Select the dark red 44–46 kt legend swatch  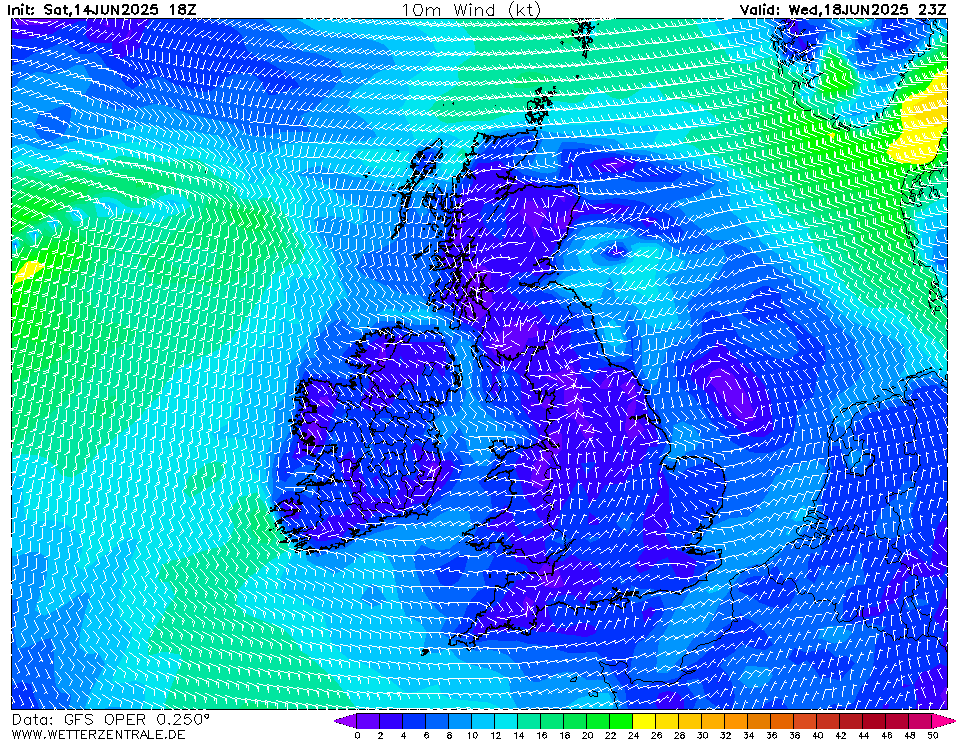(875, 721)
